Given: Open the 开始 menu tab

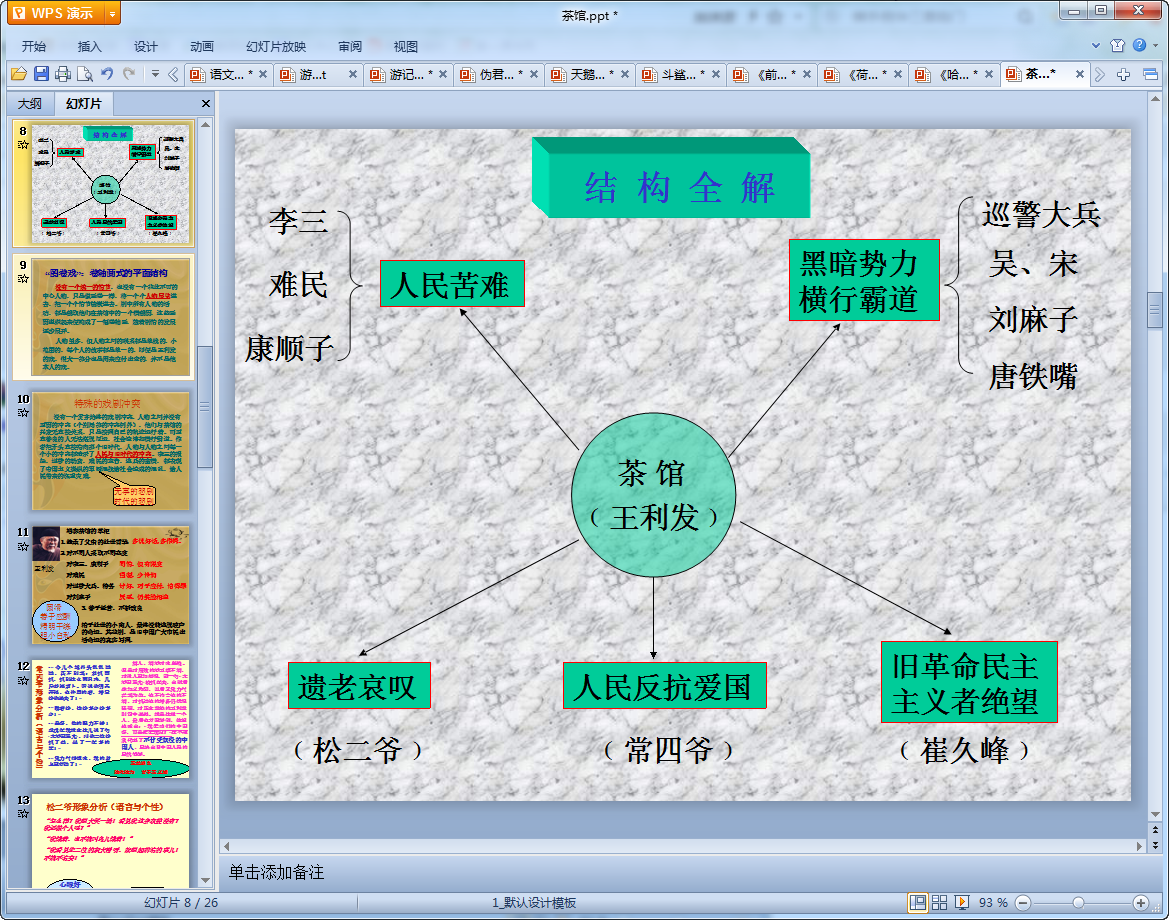Looking at the screenshot, I should (x=34, y=46).
